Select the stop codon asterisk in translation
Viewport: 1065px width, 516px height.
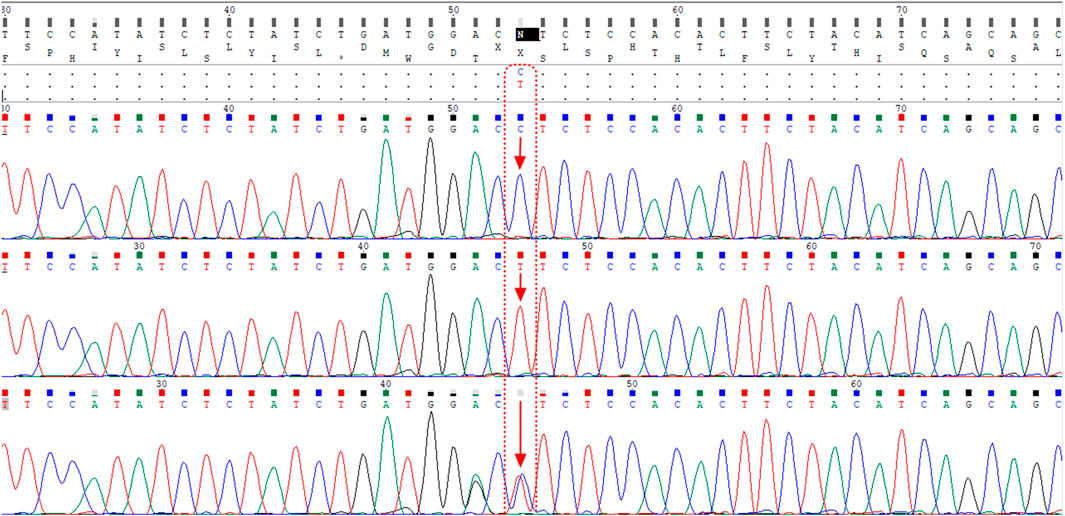pyautogui.click(x=341, y=58)
